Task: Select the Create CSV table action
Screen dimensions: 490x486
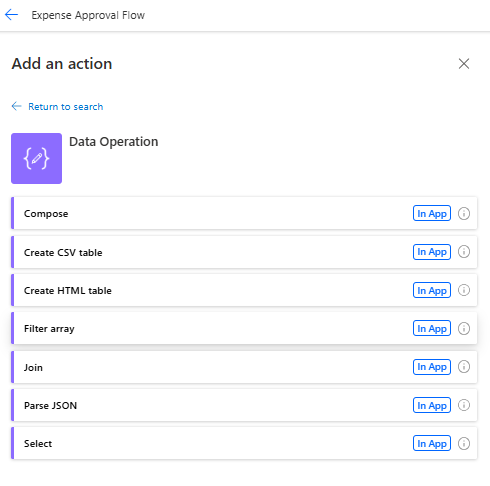Action: pyautogui.click(x=244, y=252)
